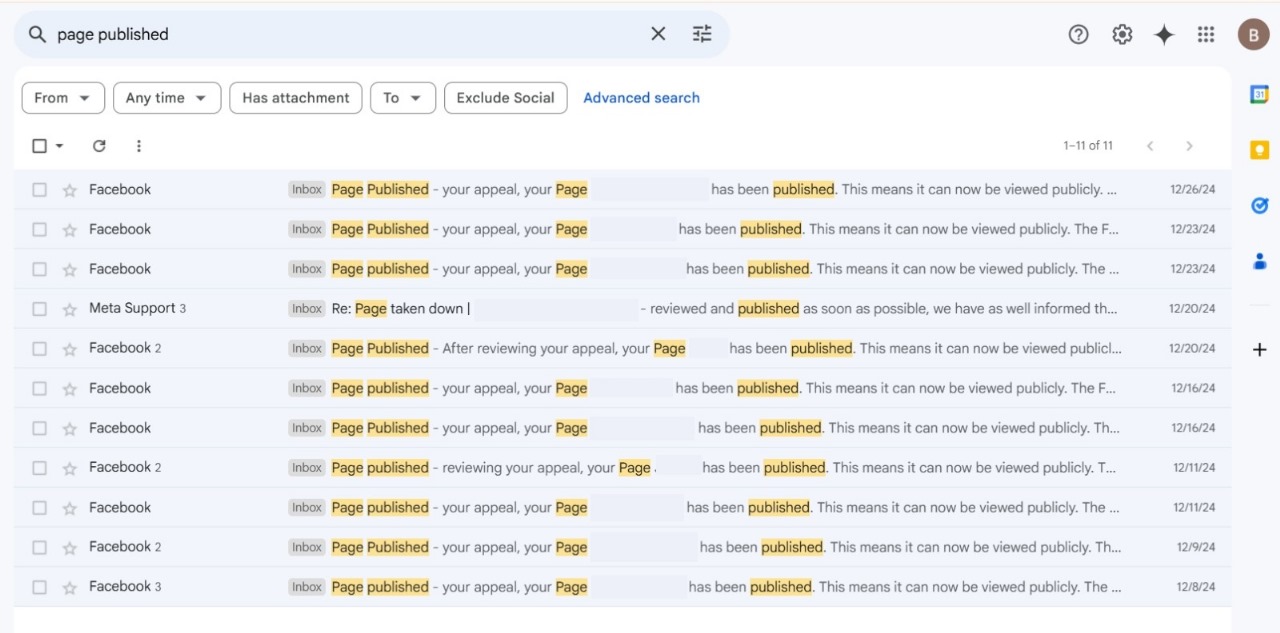This screenshot has width=1280, height=633.
Task: Toggle the Has attachment filter chip
Action: [x=296, y=98]
